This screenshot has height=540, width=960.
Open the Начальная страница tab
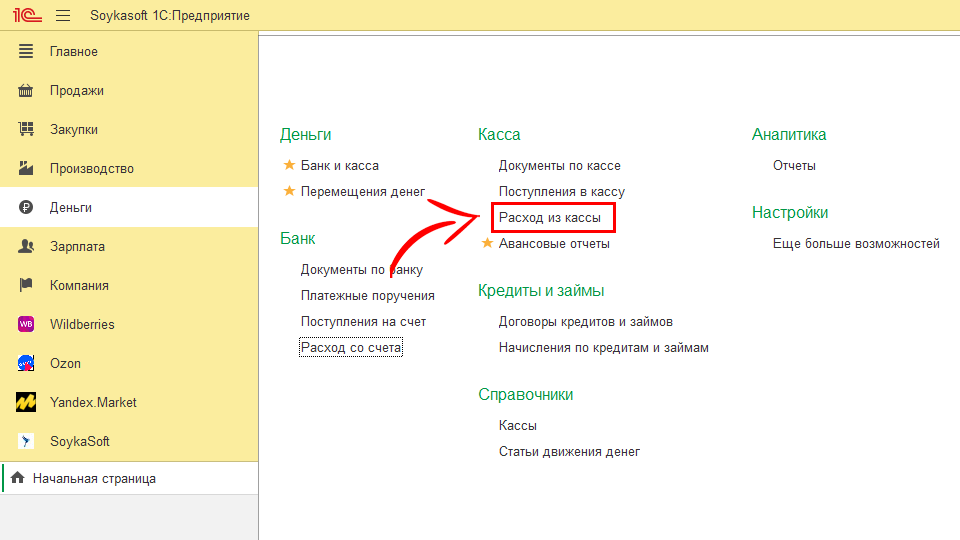[x=94, y=478]
